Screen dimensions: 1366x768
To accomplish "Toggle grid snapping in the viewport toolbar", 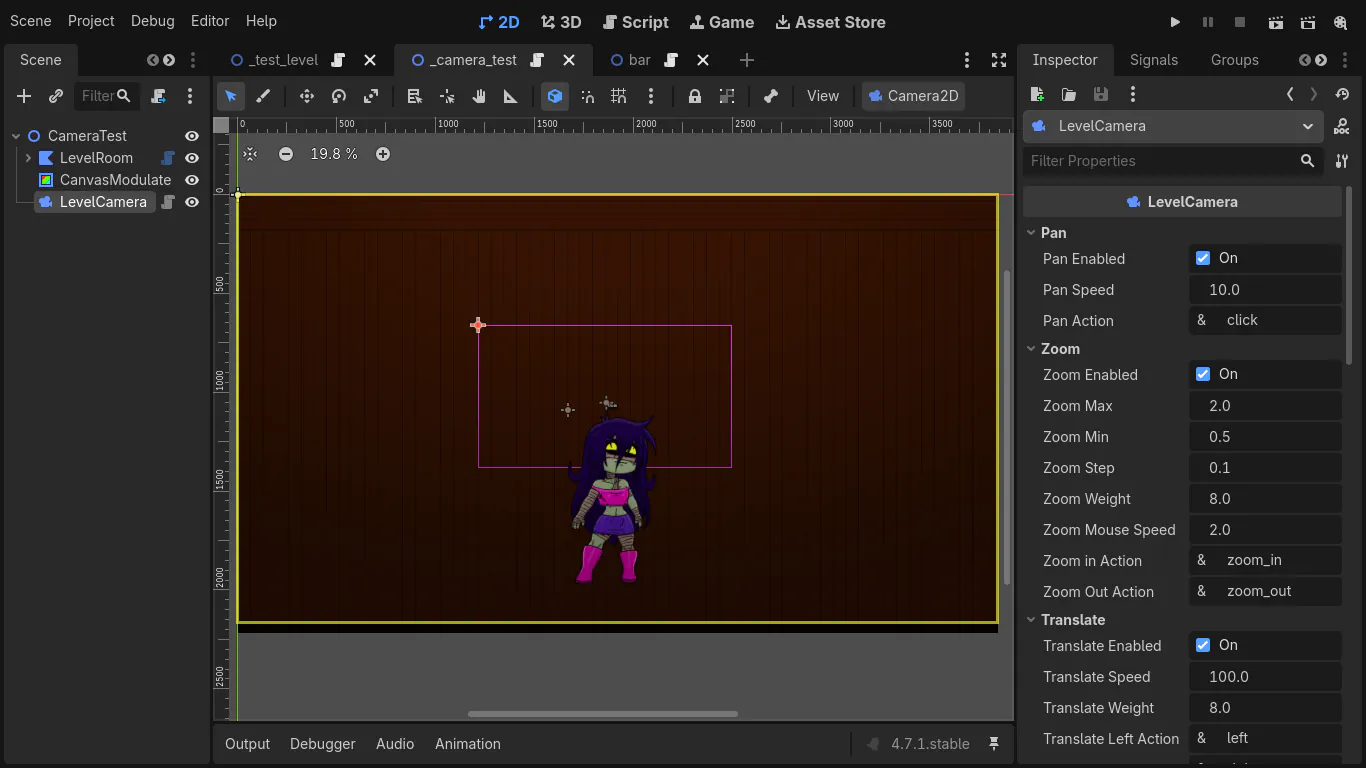I will coord(619,96).
